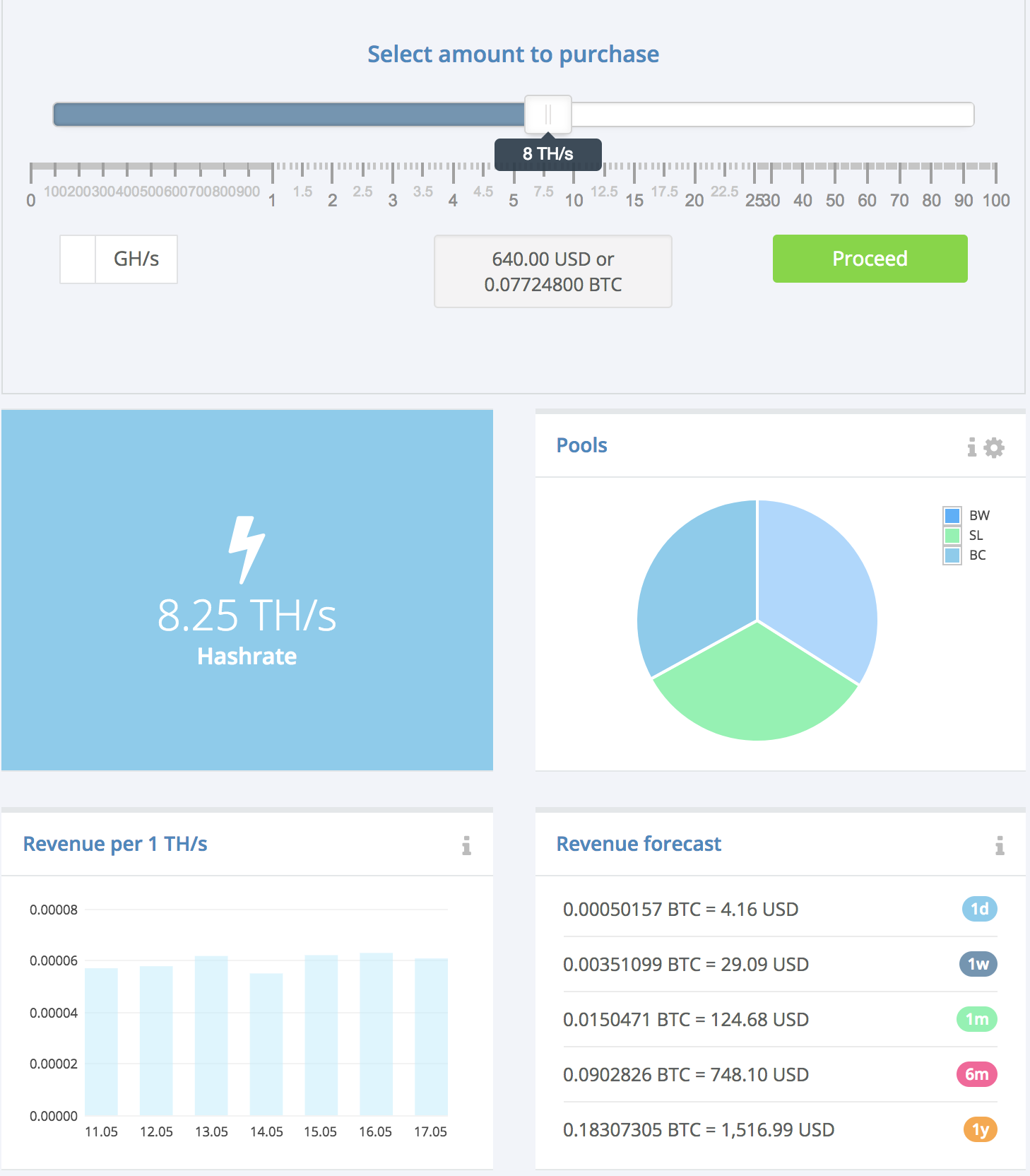Click the 1w forecast badge

978,964
